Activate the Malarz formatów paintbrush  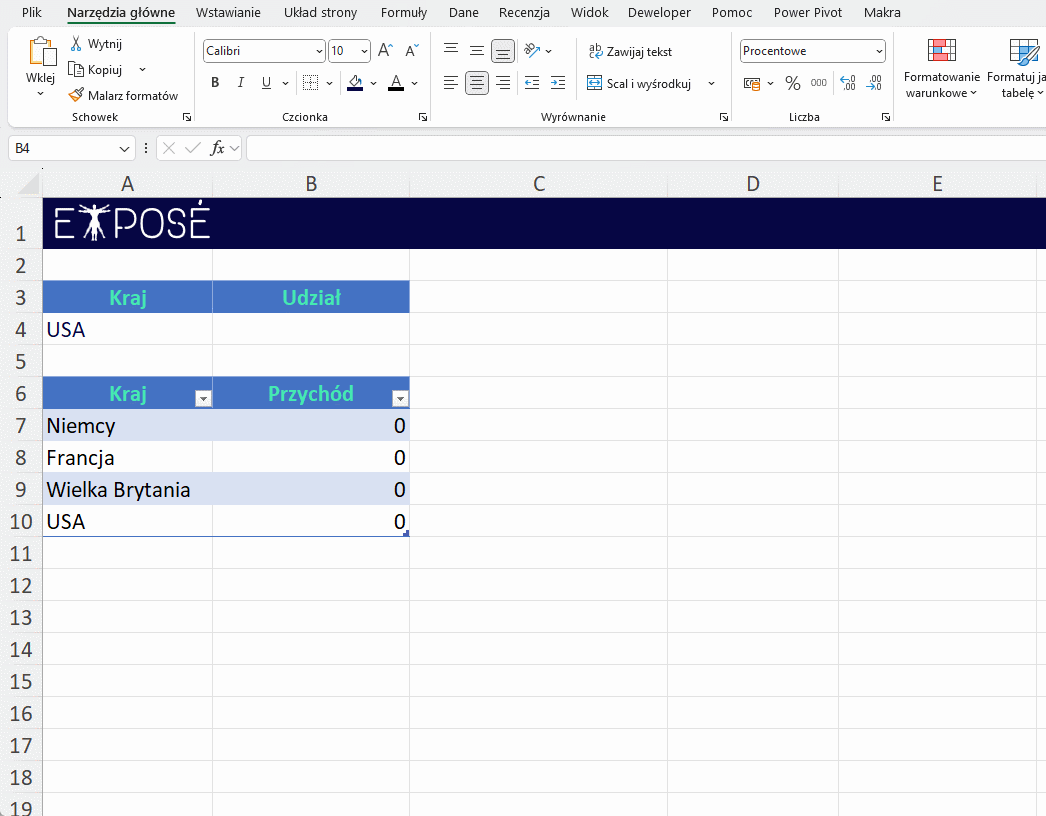click(x=76, y=95)
